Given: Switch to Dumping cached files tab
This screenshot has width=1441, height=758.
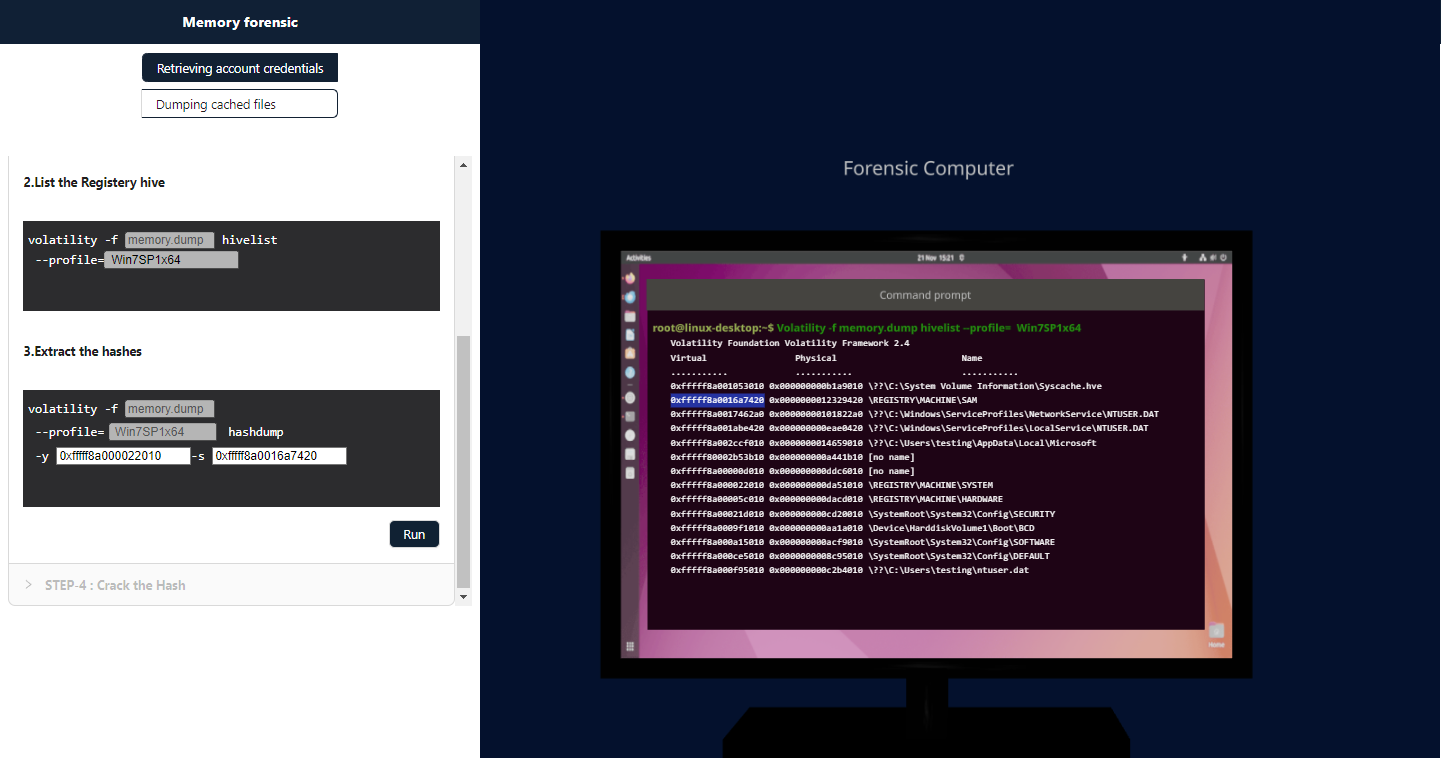Looking at the screenshot, I should pos(240,104).
